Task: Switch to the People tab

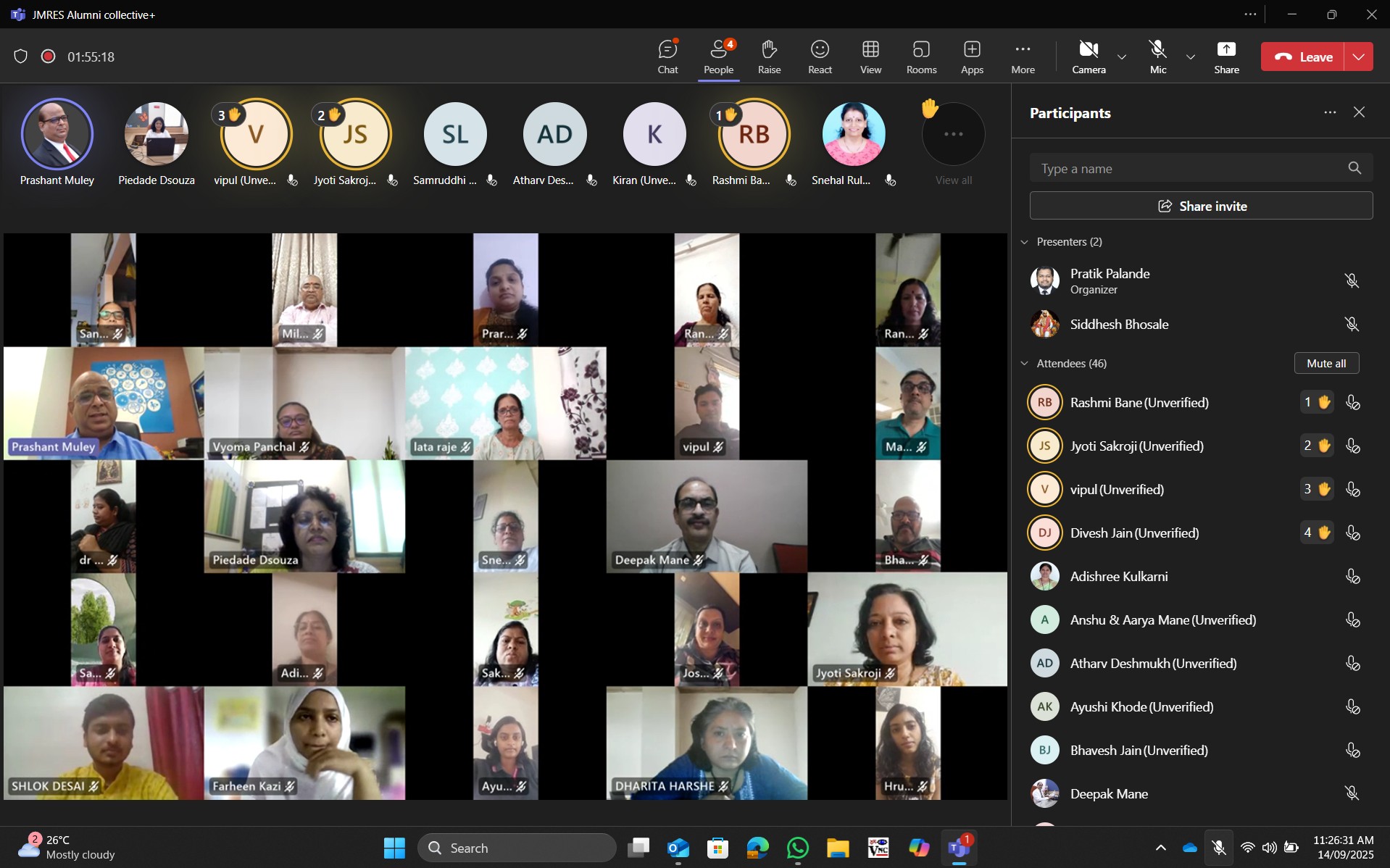Action: tap(718, 57)
